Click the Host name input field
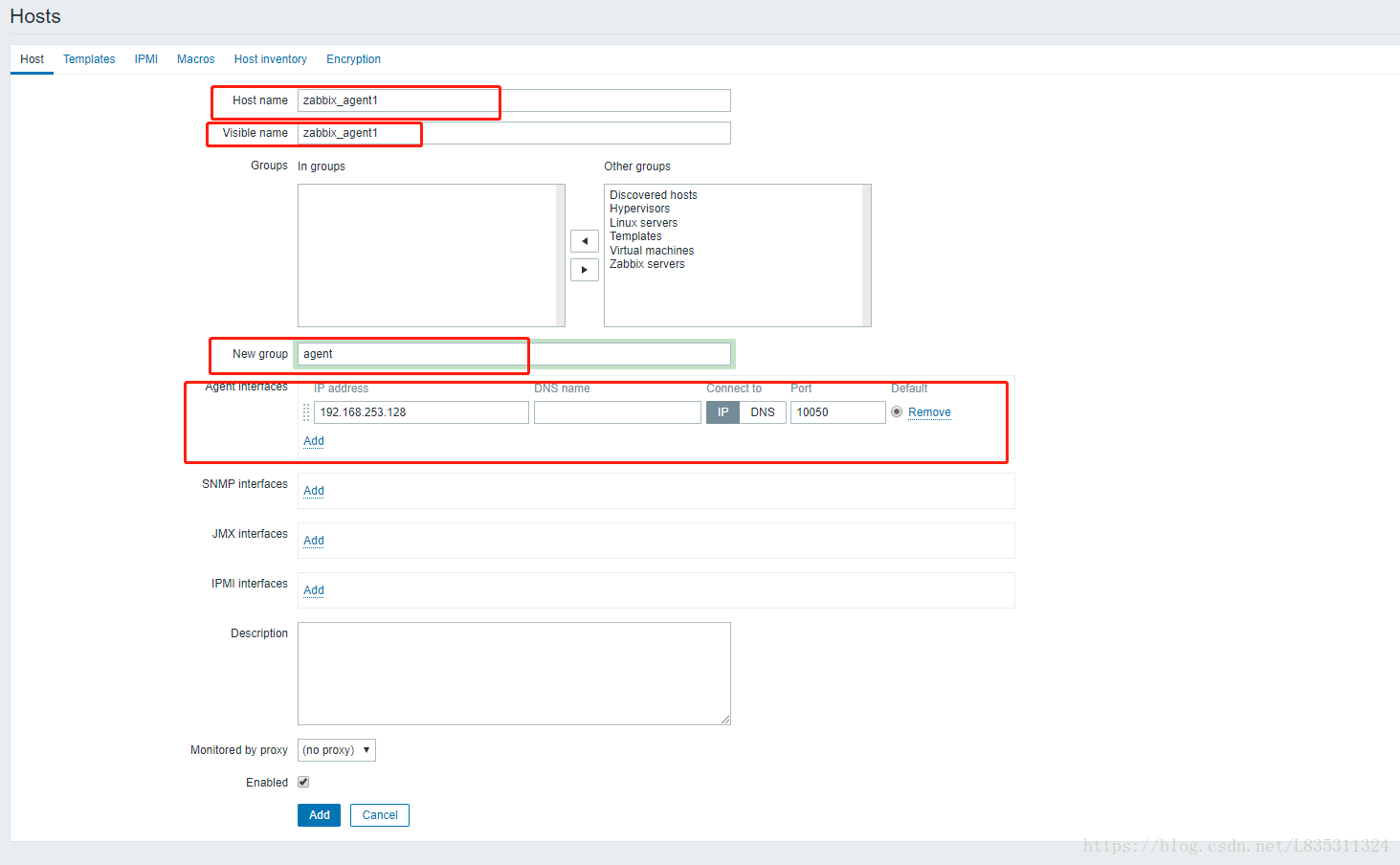 pyautogui.click(x=514, y=100)
